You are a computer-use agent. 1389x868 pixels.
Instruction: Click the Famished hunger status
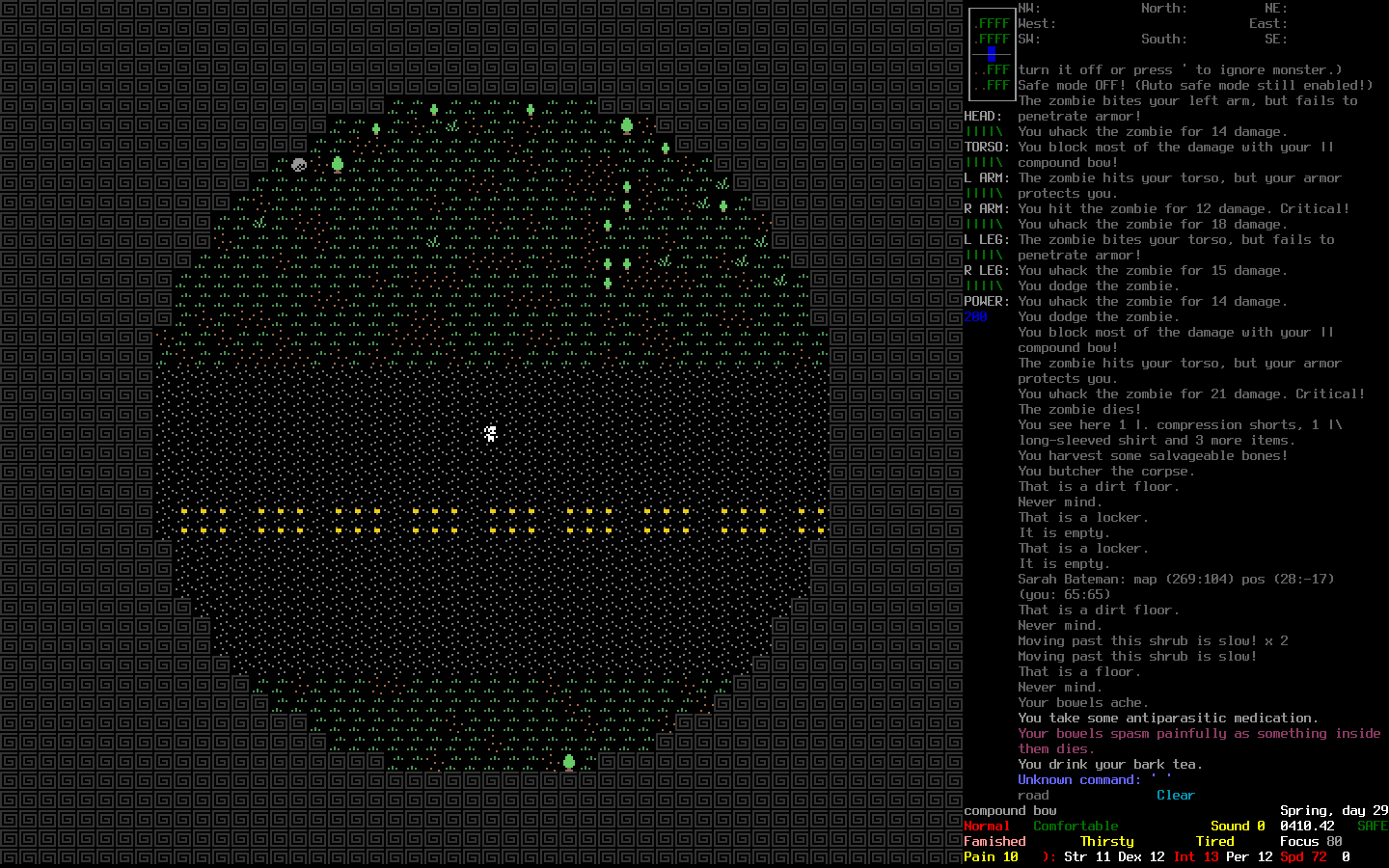pyautogui.click(x=995, y=841)
